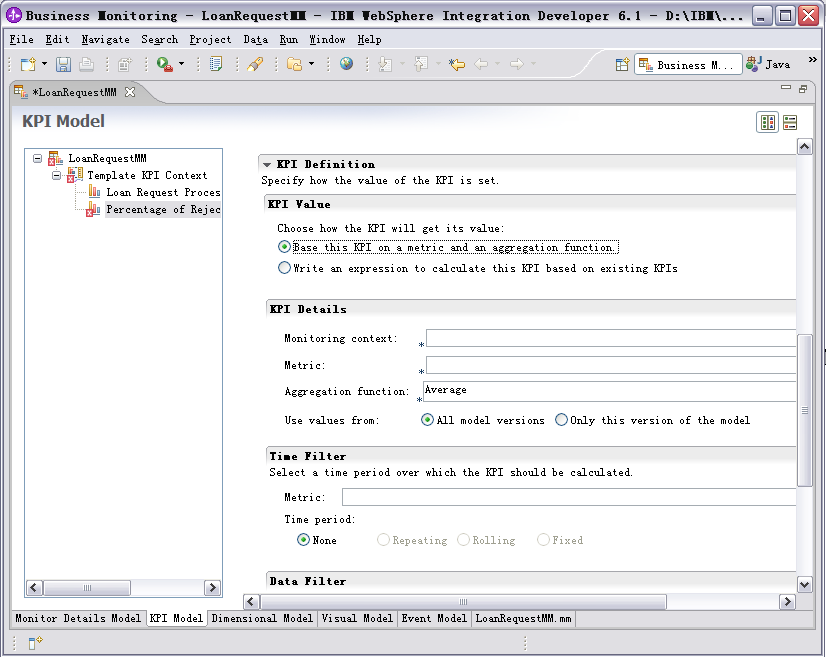826x657 pixels.
Task: Open the Project menu
Action: 210,40
